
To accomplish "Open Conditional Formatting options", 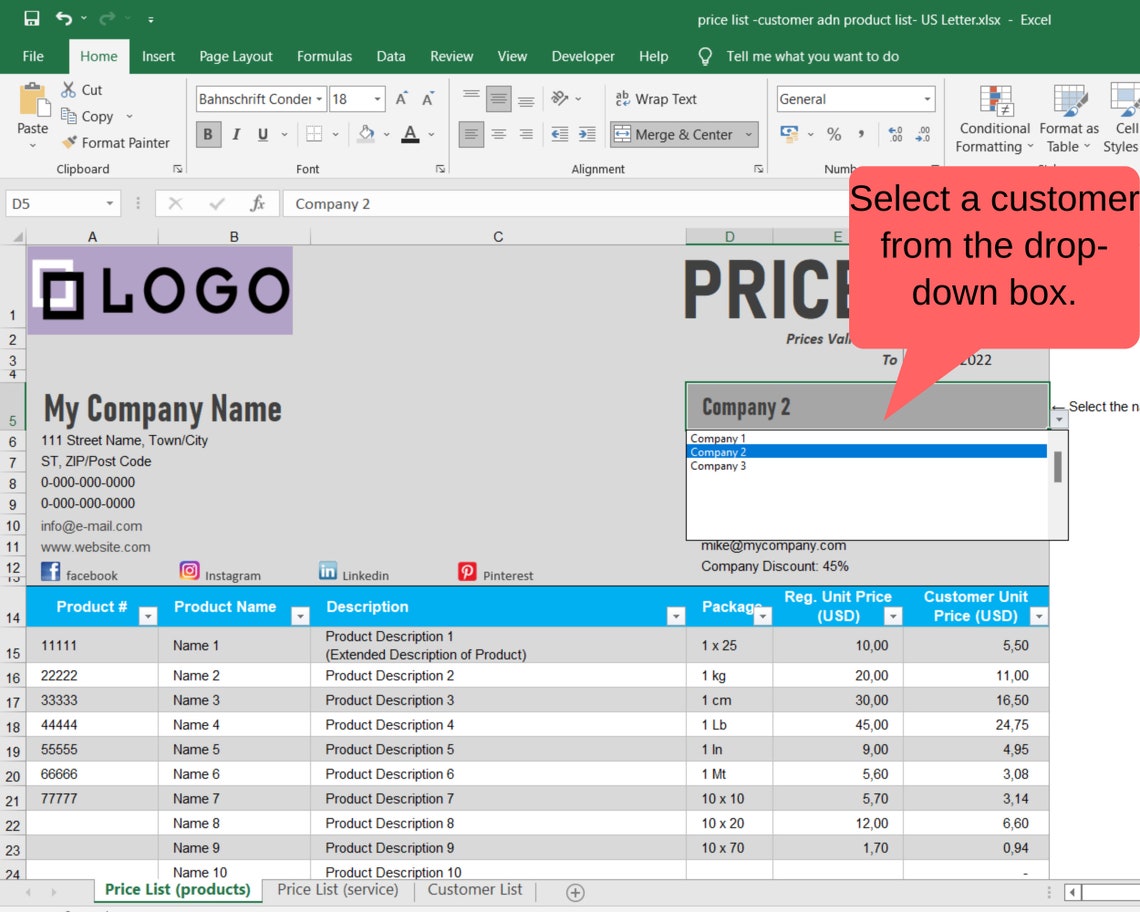I will click(993, 120).
